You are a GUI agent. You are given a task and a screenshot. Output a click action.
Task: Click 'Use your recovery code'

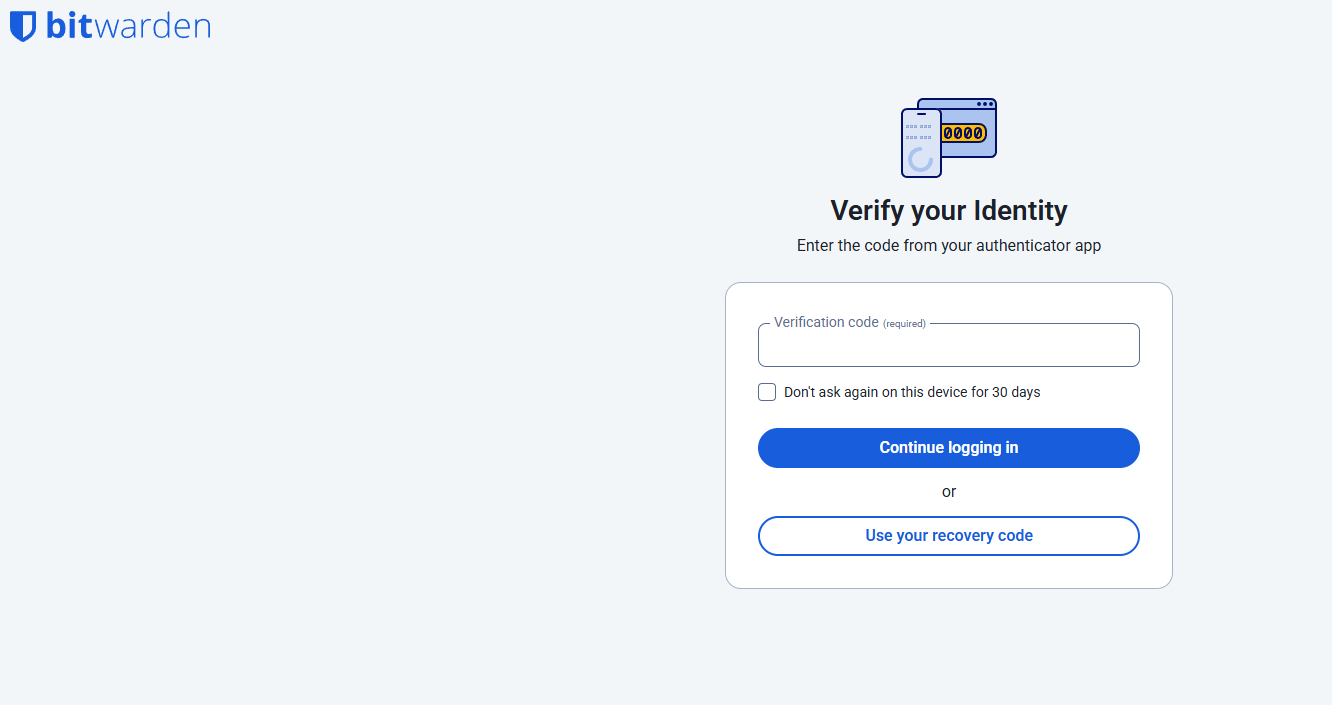point(948,535)
